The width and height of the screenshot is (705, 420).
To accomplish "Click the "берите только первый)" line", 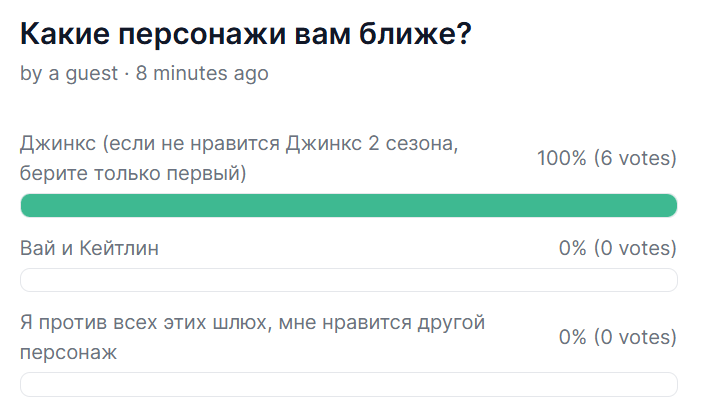I will pyautogui.click(x=133, y=173).
